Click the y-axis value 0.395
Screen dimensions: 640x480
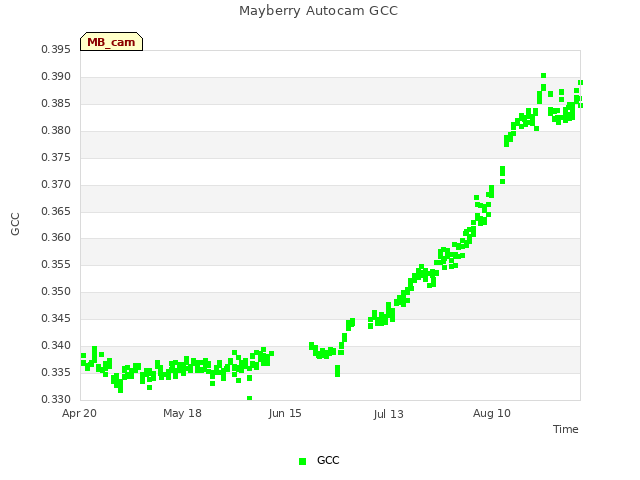[x=56, y=49]
